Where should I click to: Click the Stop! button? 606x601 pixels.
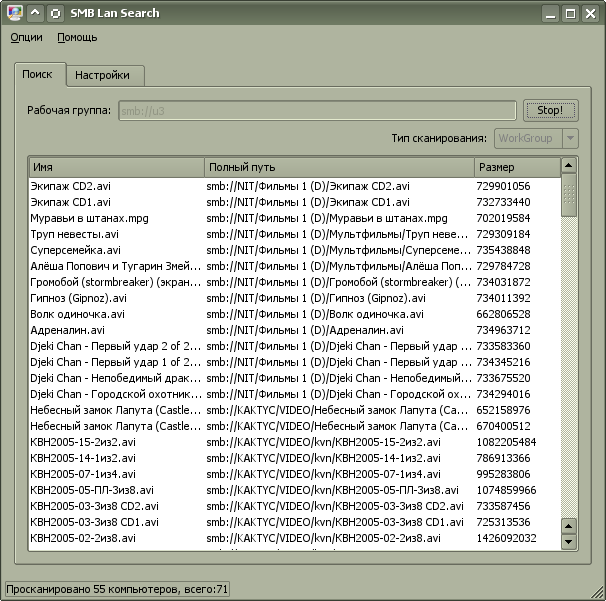click(550, 110)
